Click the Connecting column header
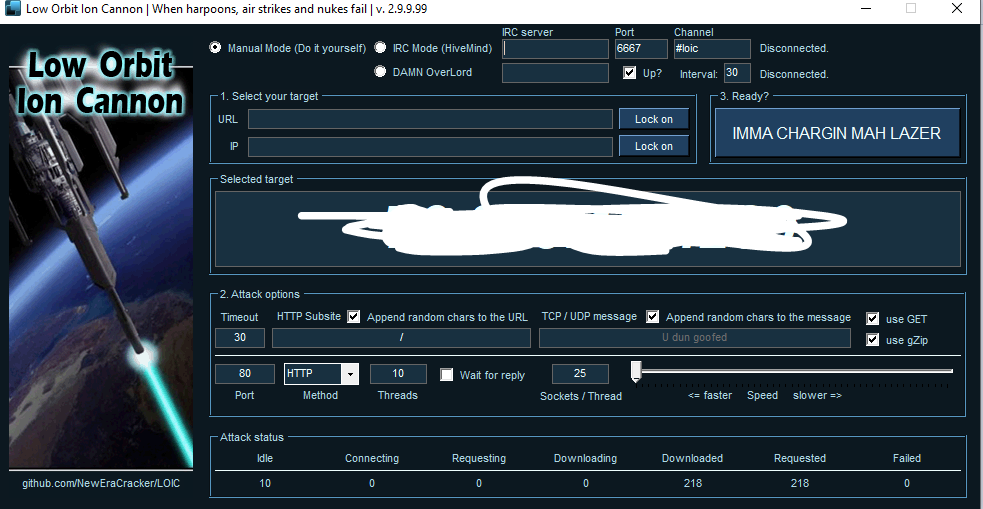983x509 pixels. click(x=372, y=458)
